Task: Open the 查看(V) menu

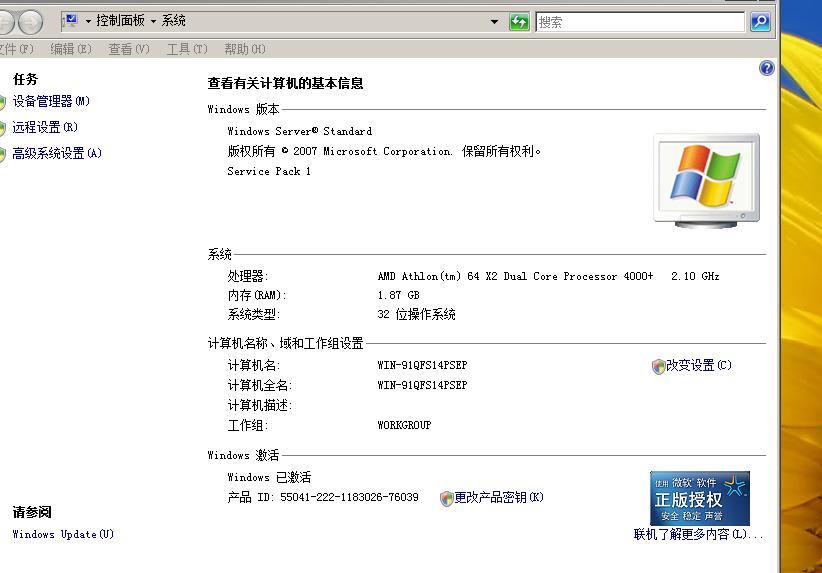Action: [129, 49]
